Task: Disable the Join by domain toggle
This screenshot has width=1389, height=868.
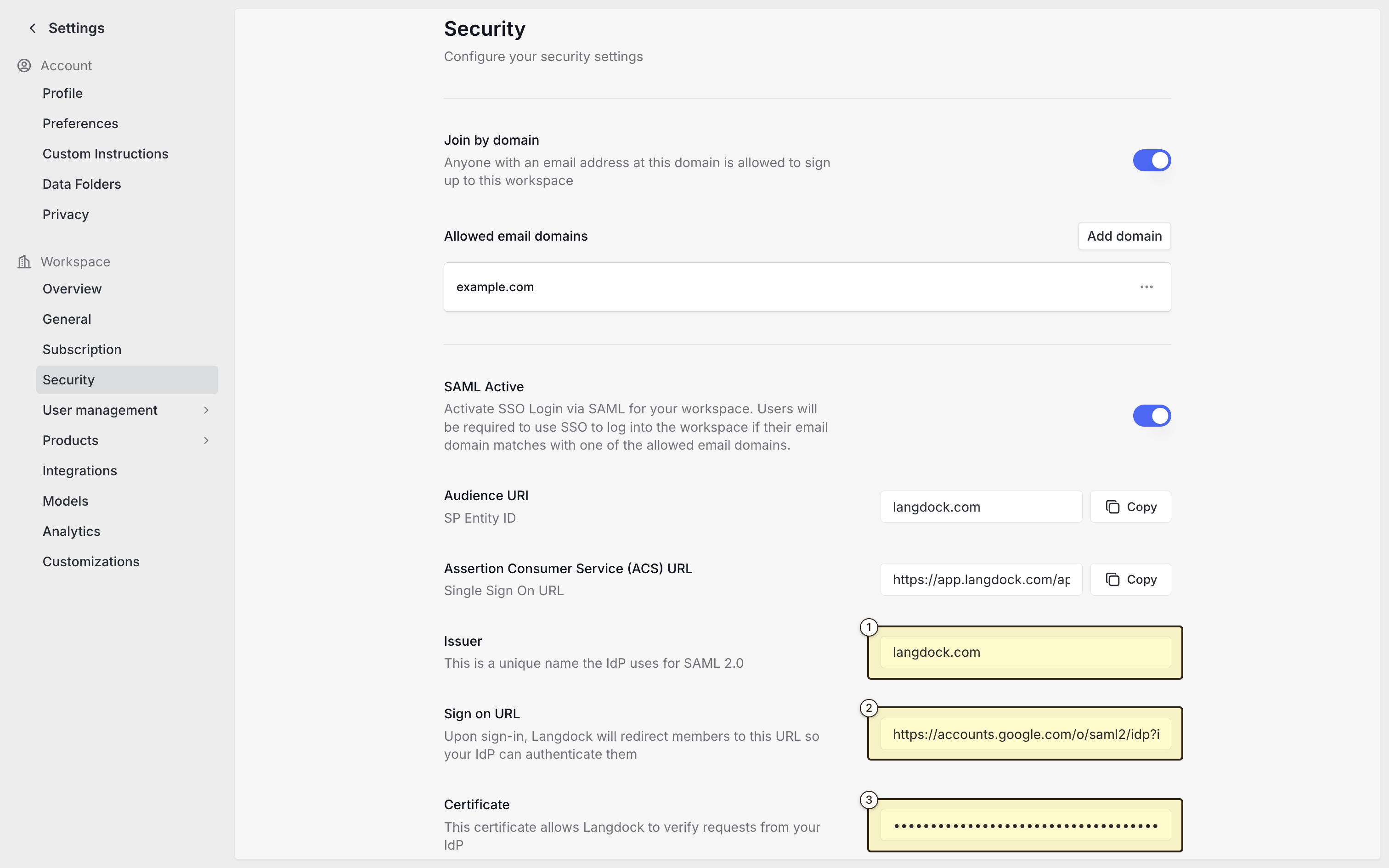Action: [1152, 161]
